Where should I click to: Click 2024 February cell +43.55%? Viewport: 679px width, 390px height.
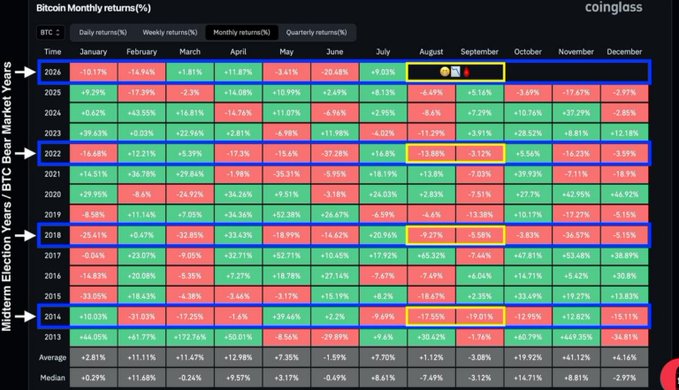point(142,113)
